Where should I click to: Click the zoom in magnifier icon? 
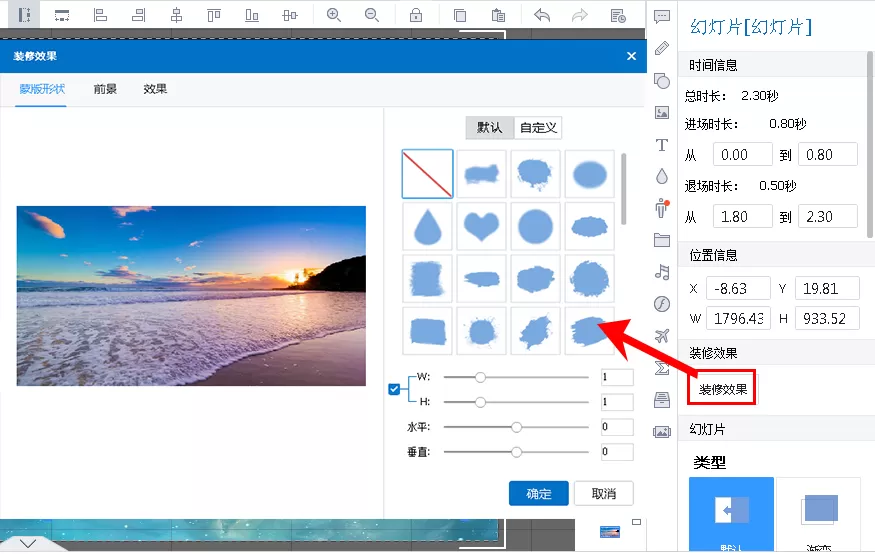334,15
